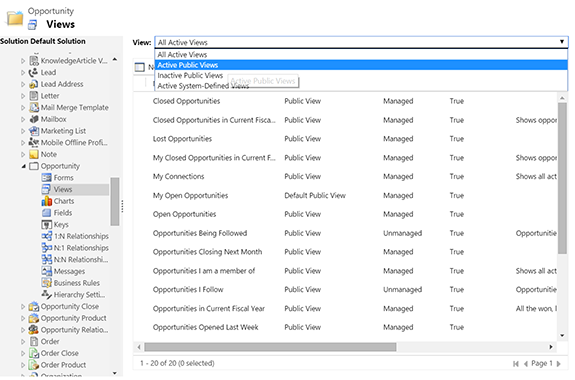Click the N:N Relationships icon
Screen dimensions: 575x380
pos(47,260)
